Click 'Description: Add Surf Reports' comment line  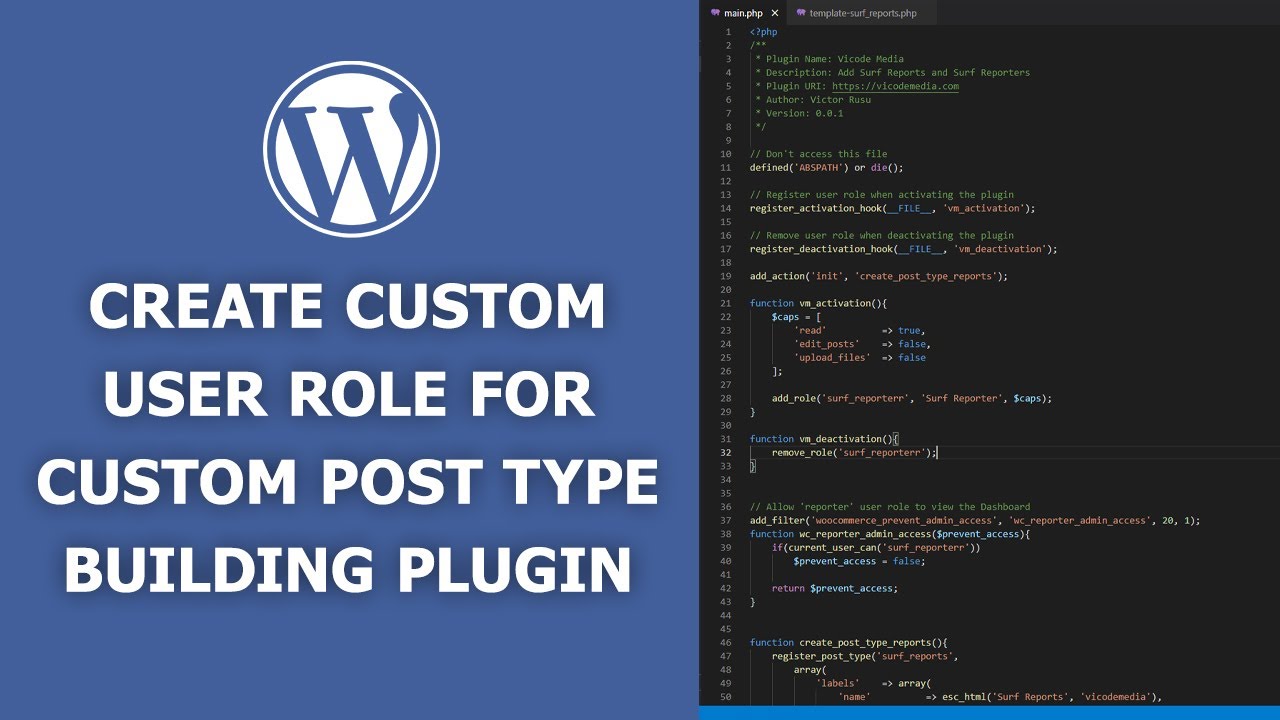coord(892,72)
